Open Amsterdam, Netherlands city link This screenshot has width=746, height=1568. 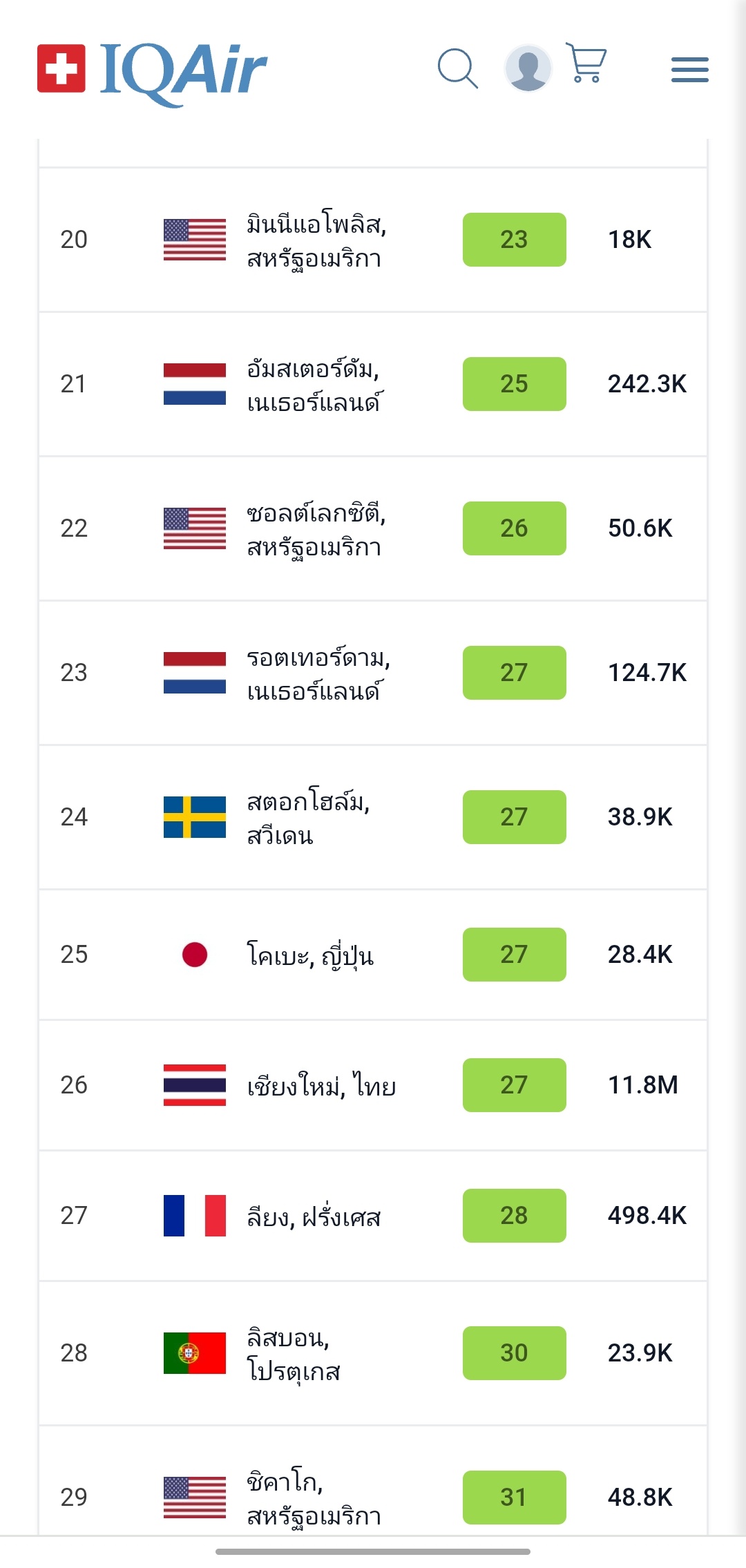click(x=314, y=385)
